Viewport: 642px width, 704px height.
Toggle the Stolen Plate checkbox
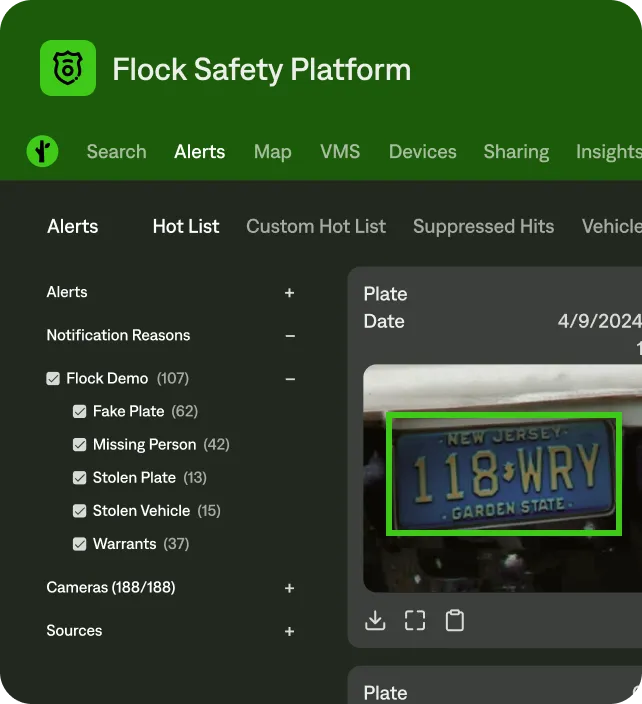pos(79,478)
